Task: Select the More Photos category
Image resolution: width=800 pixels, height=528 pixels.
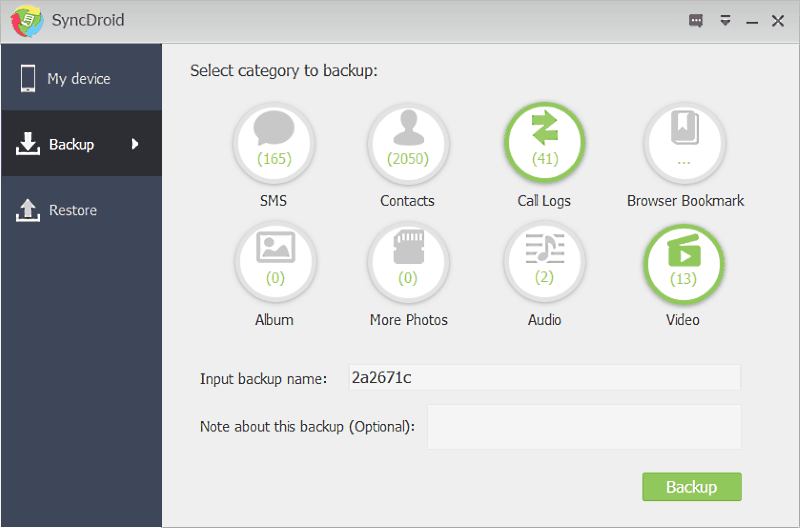Action: click(408, 262)
